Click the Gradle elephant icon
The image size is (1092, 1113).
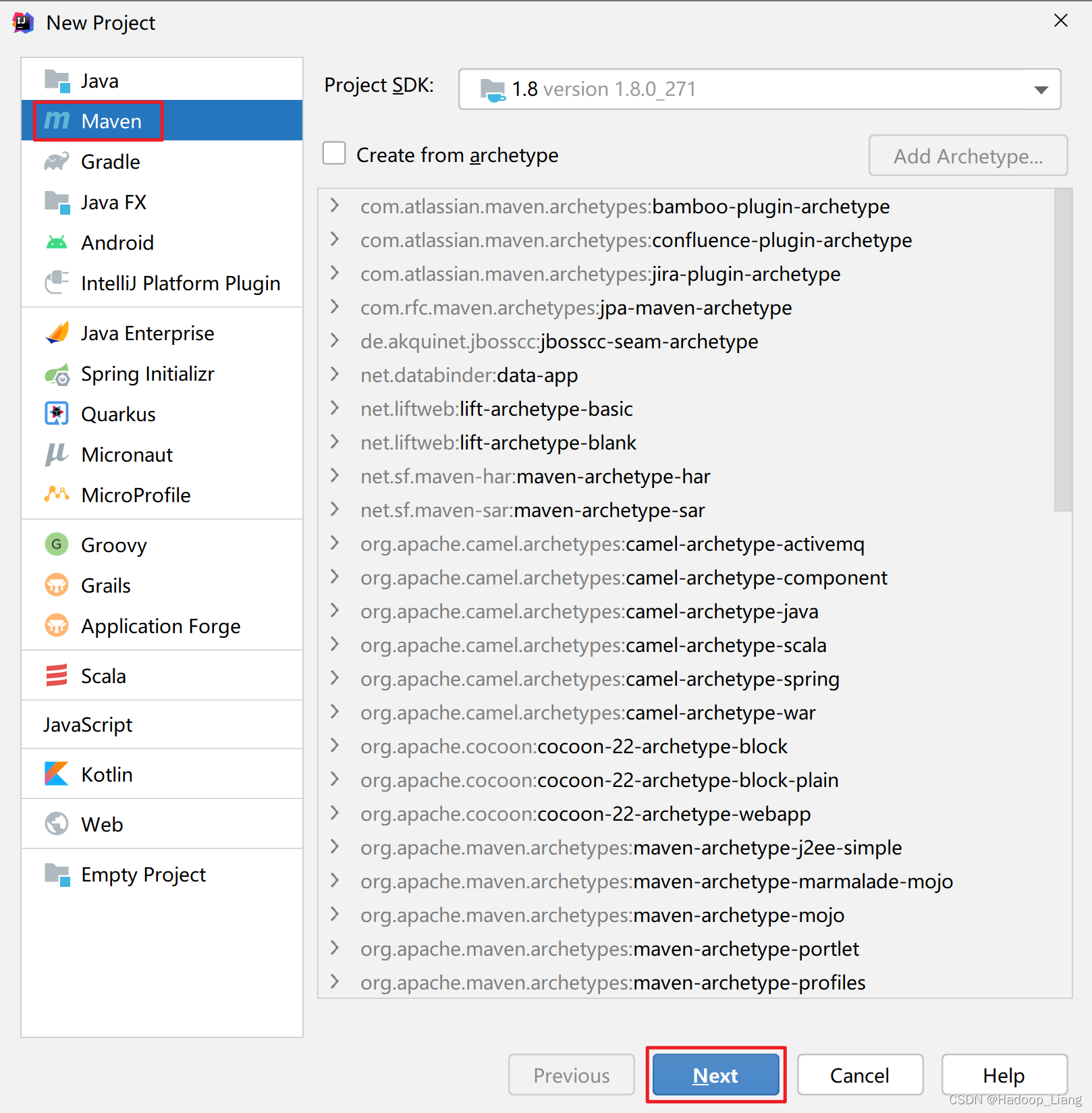(57, 161)
